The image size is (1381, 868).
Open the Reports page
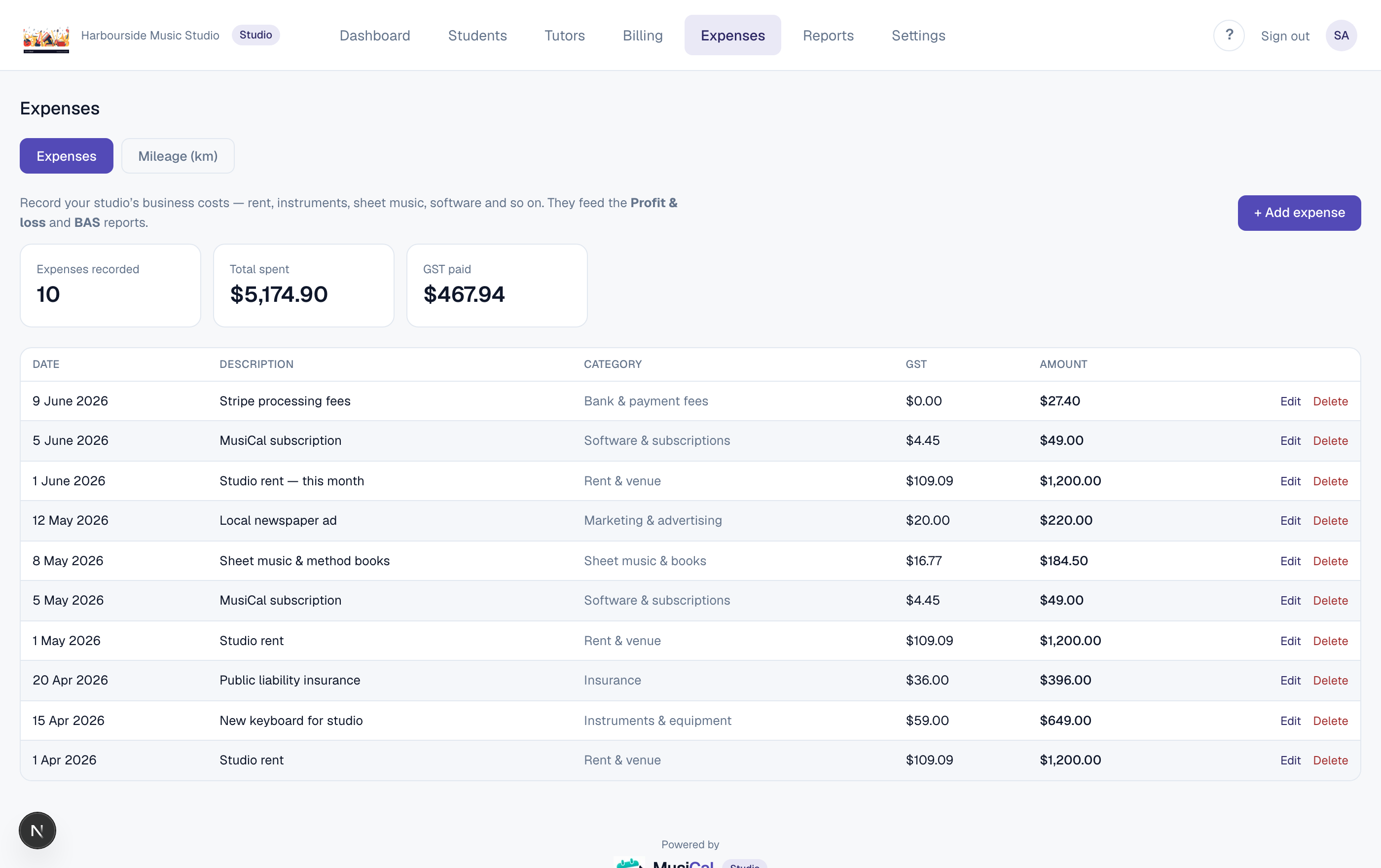click(828, 36)
